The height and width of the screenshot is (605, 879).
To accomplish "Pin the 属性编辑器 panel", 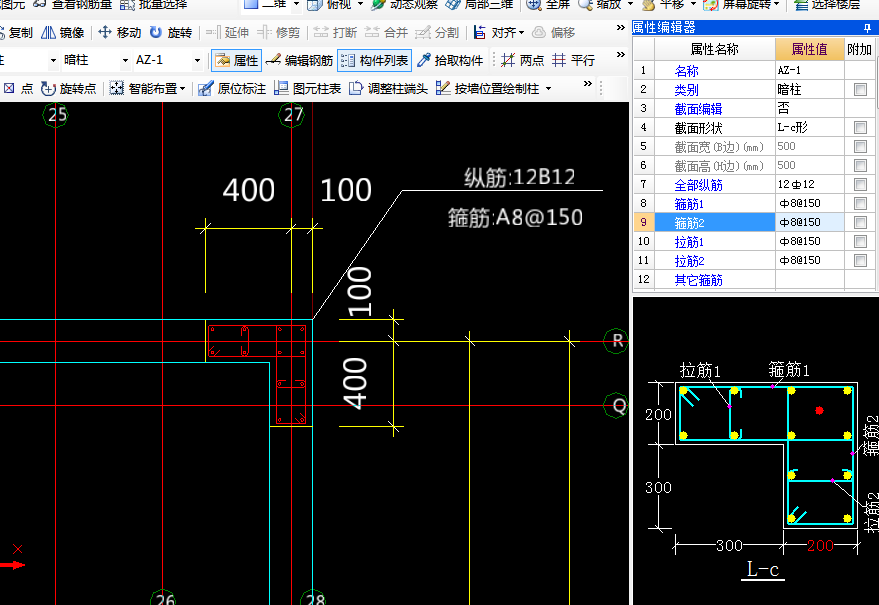I will 868,27.
